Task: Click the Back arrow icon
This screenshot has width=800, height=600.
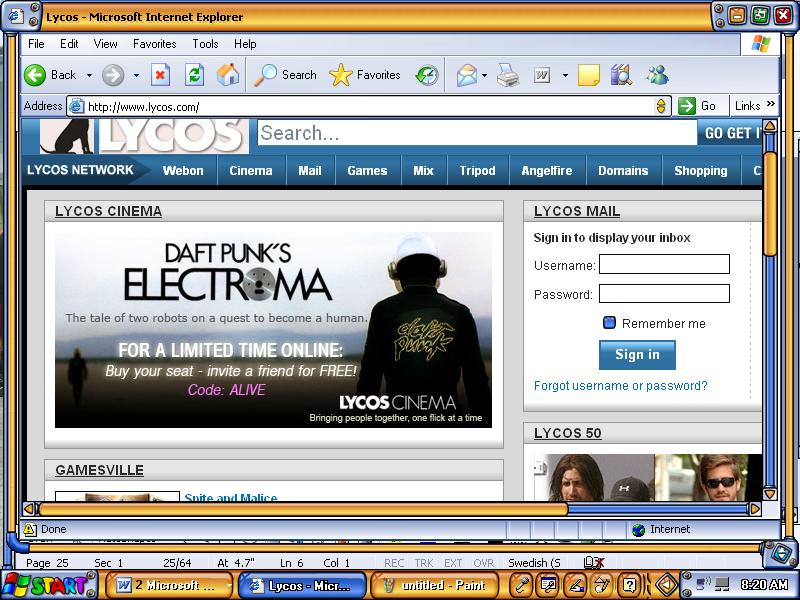Action: coord(35,75)
